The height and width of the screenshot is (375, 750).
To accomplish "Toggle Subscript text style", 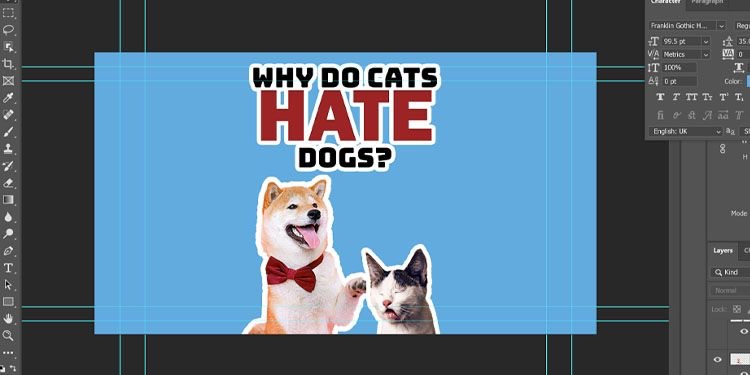I will point(739,97).
